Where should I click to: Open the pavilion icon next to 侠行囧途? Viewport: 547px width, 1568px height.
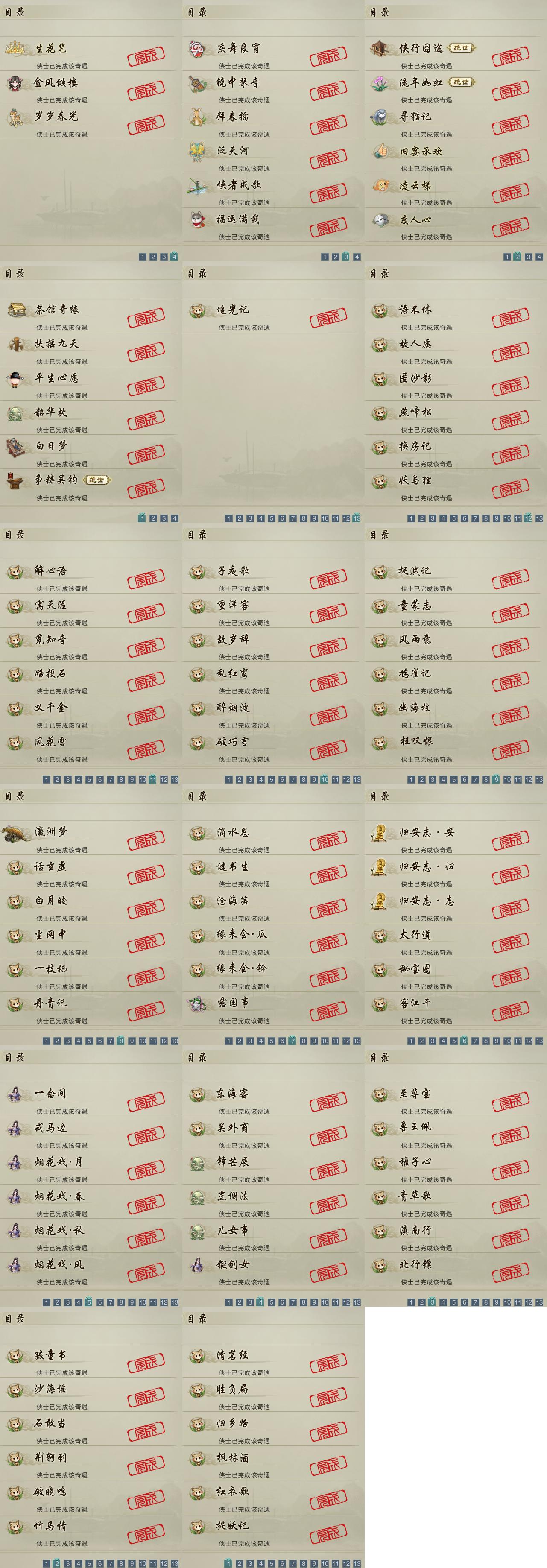click(x=380, y=47)
